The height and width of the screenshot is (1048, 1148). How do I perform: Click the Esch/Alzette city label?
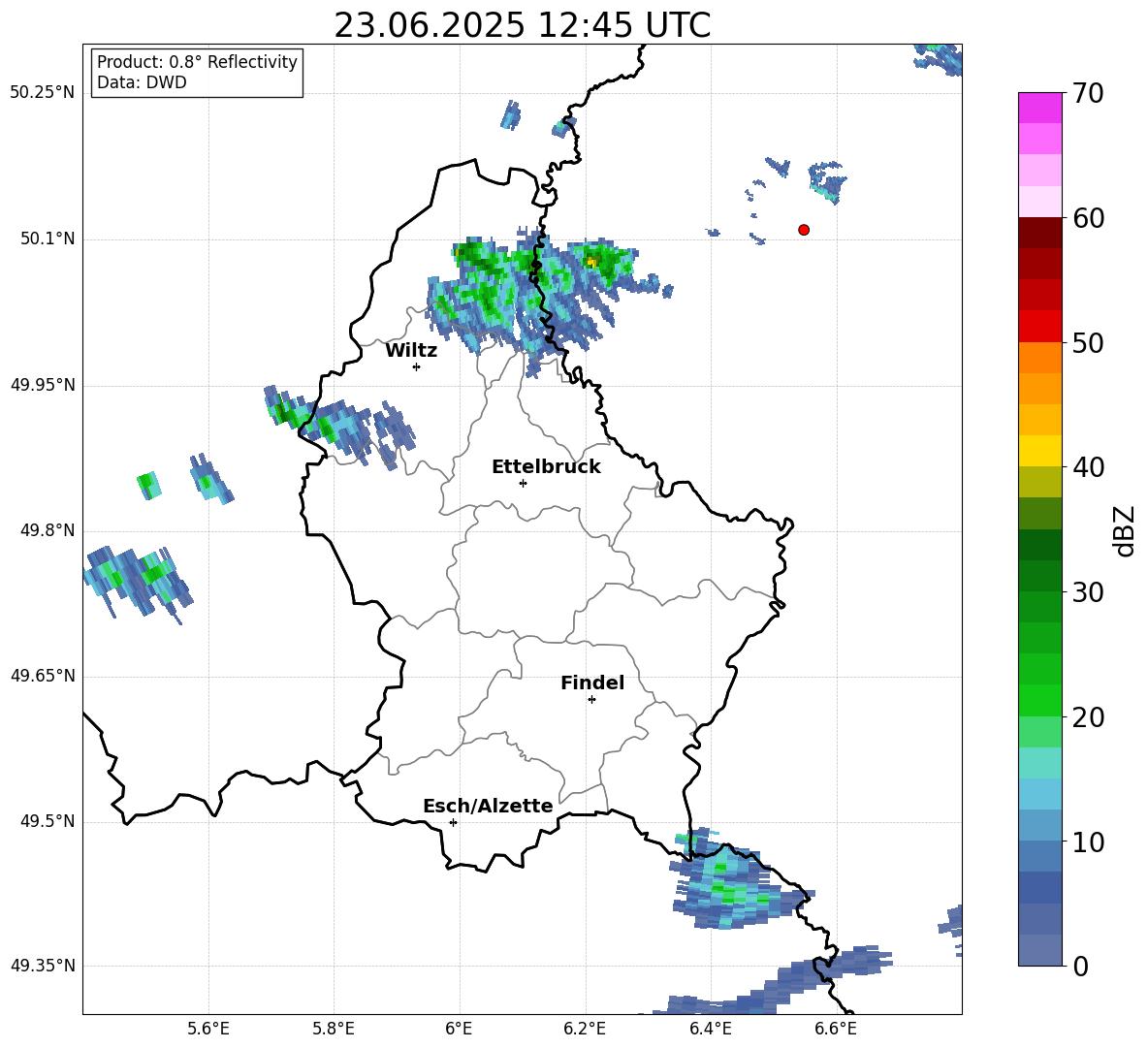coord(488,806)
